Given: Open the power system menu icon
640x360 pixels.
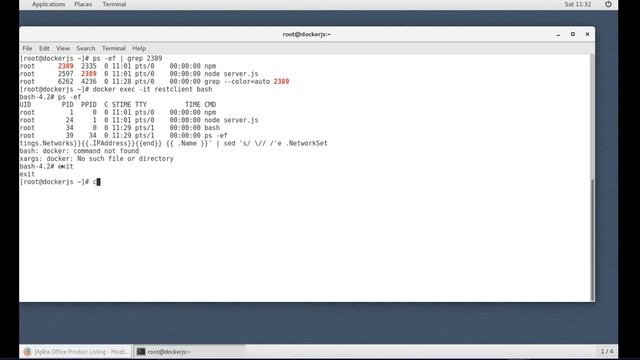Looking at the screenshot, I should coord(608,4).
